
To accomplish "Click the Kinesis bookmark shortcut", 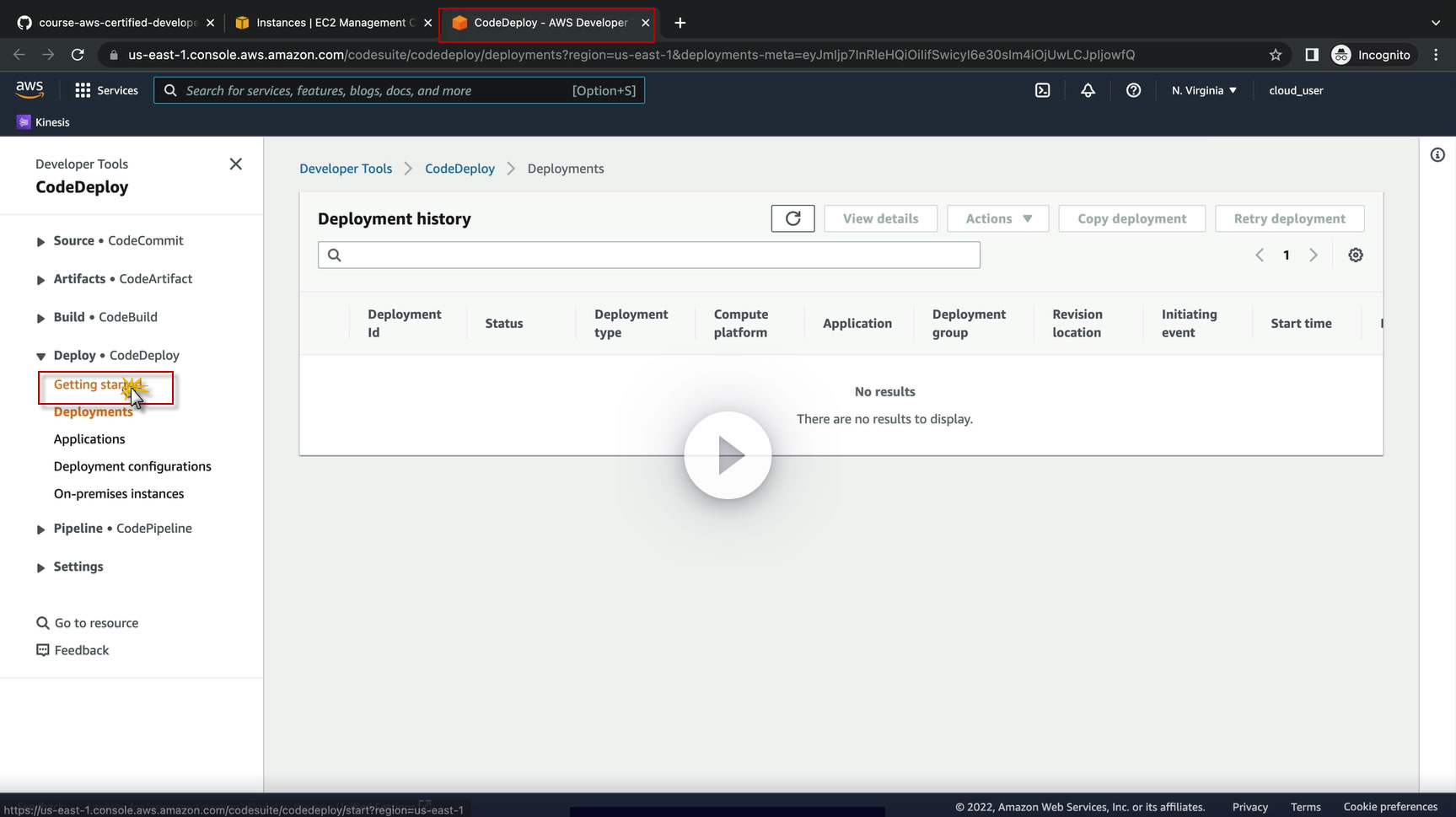I will click(x=43, y=122).
